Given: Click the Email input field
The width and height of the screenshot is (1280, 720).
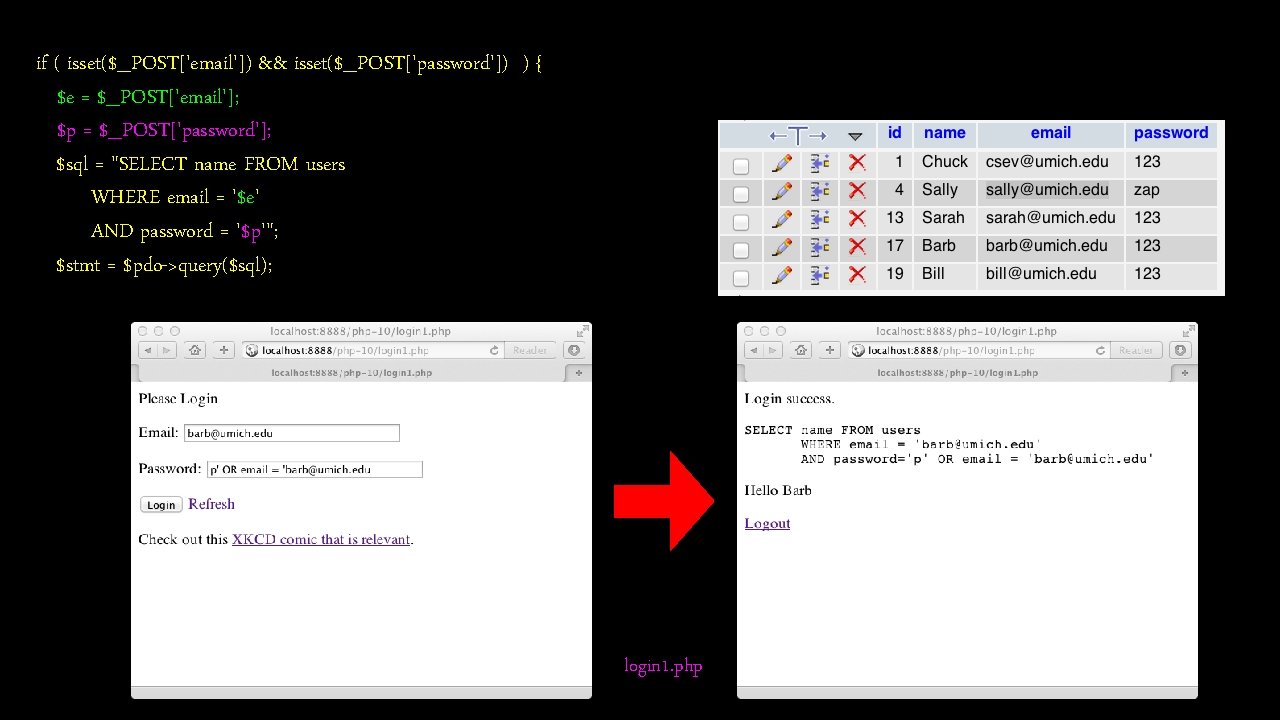Looking at the screenshot, I should click(291, 433).
